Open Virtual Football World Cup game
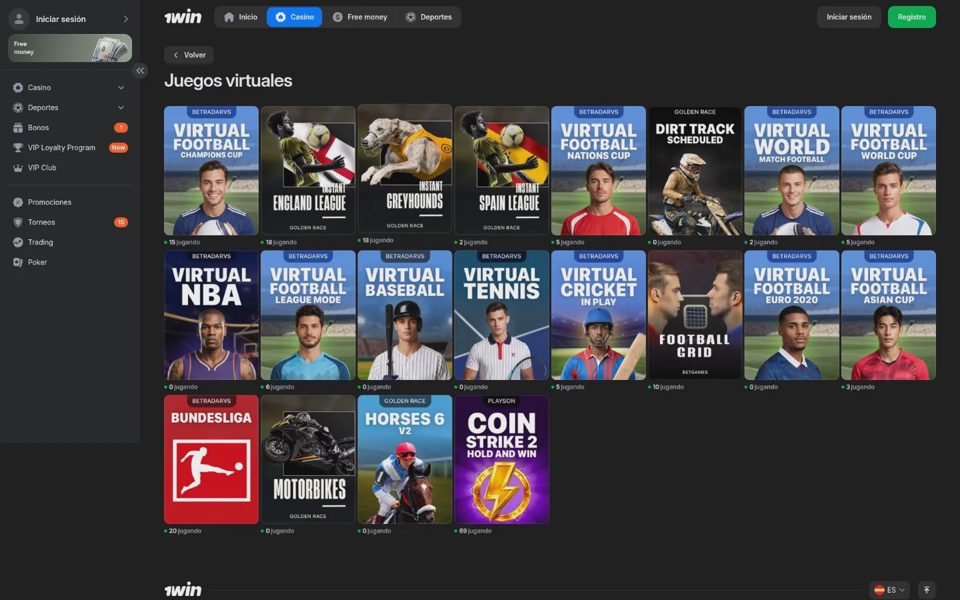The height and width of the screenshot is (600, 960). [888, 171]
